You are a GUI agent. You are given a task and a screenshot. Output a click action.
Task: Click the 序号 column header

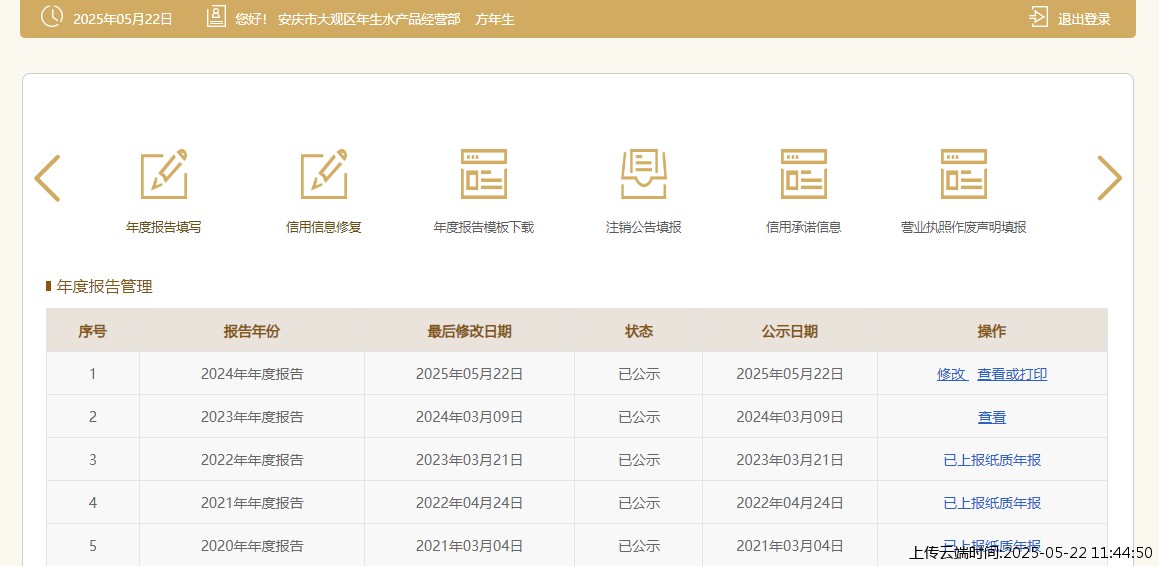point(92,331)
